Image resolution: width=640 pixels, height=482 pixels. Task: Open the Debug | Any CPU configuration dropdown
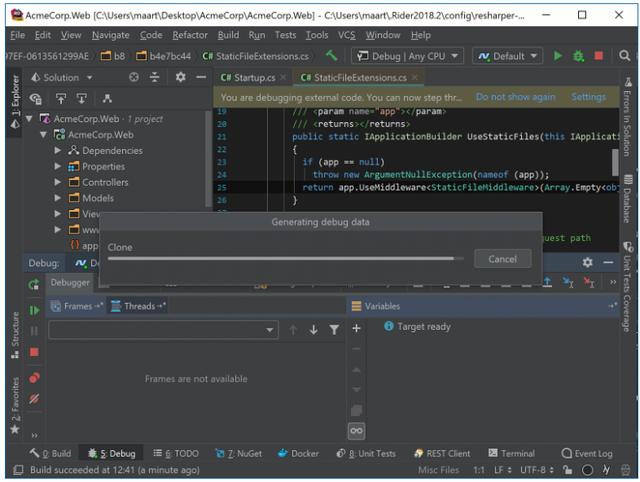(407, 56)
